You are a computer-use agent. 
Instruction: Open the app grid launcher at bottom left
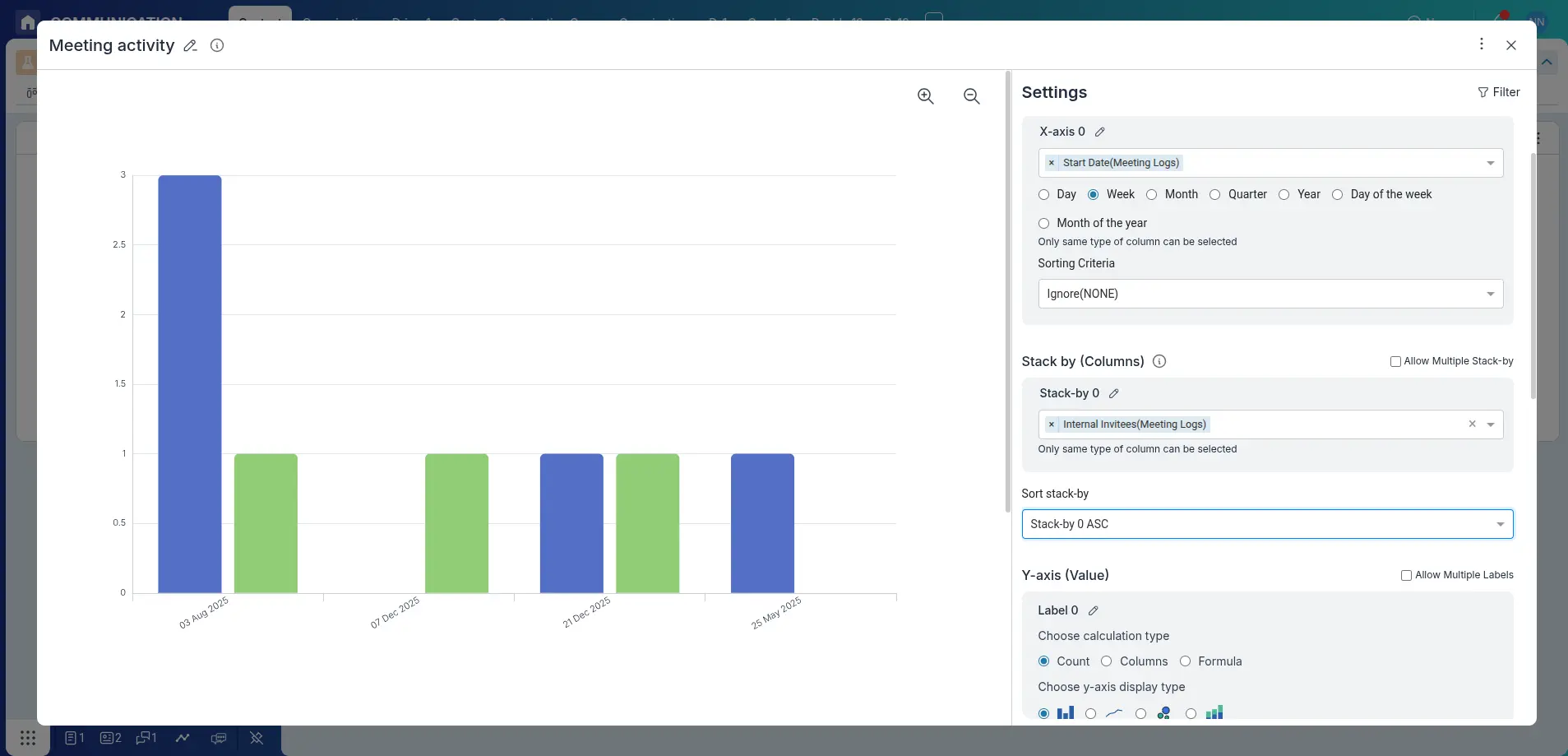(27, 738)
